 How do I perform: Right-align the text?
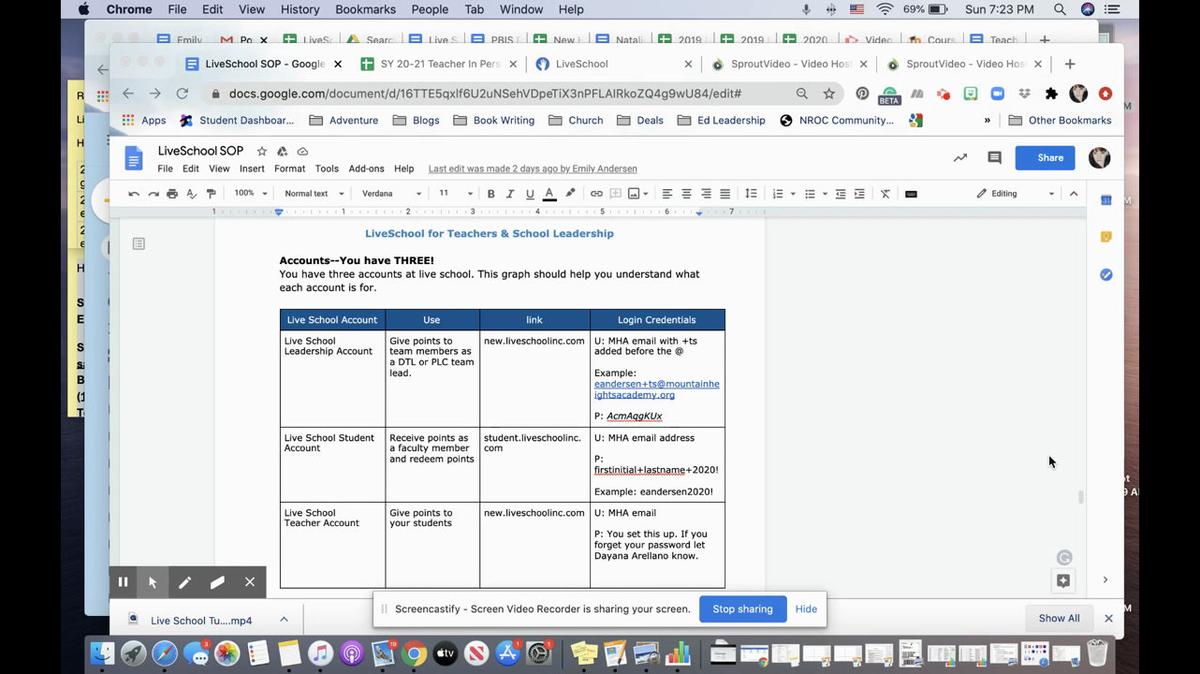(x=706, y=194)
